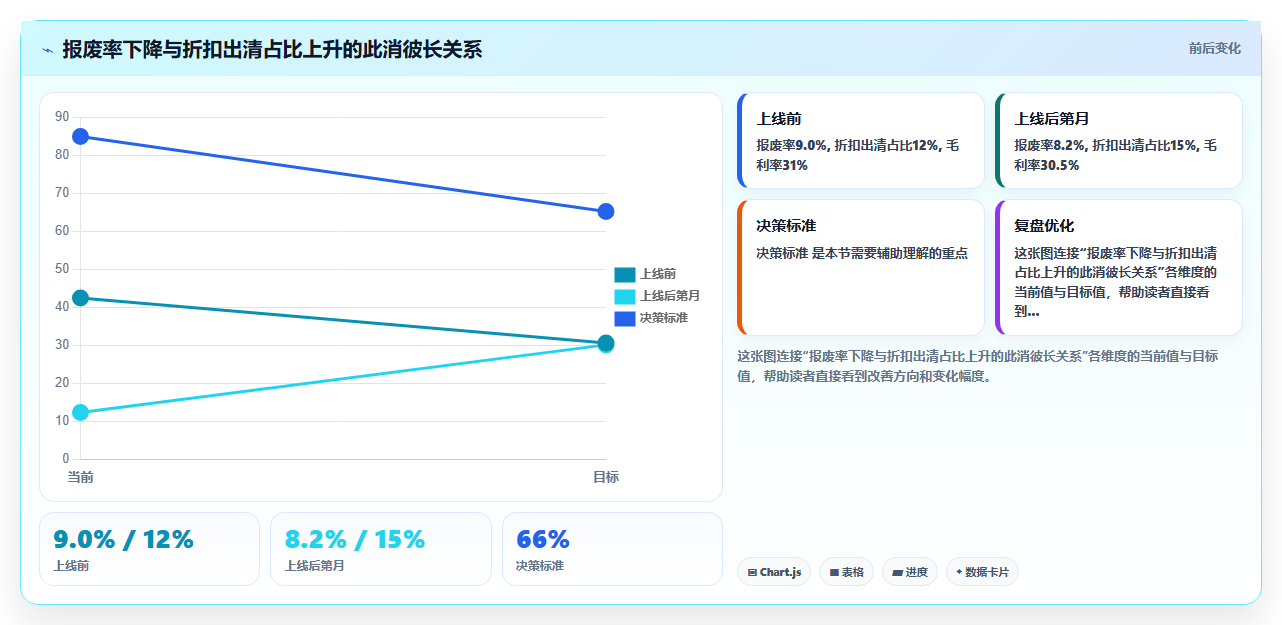Click the lightning icon beside the title
Viewport: 1282px width, 625px height.
[47, 49]
